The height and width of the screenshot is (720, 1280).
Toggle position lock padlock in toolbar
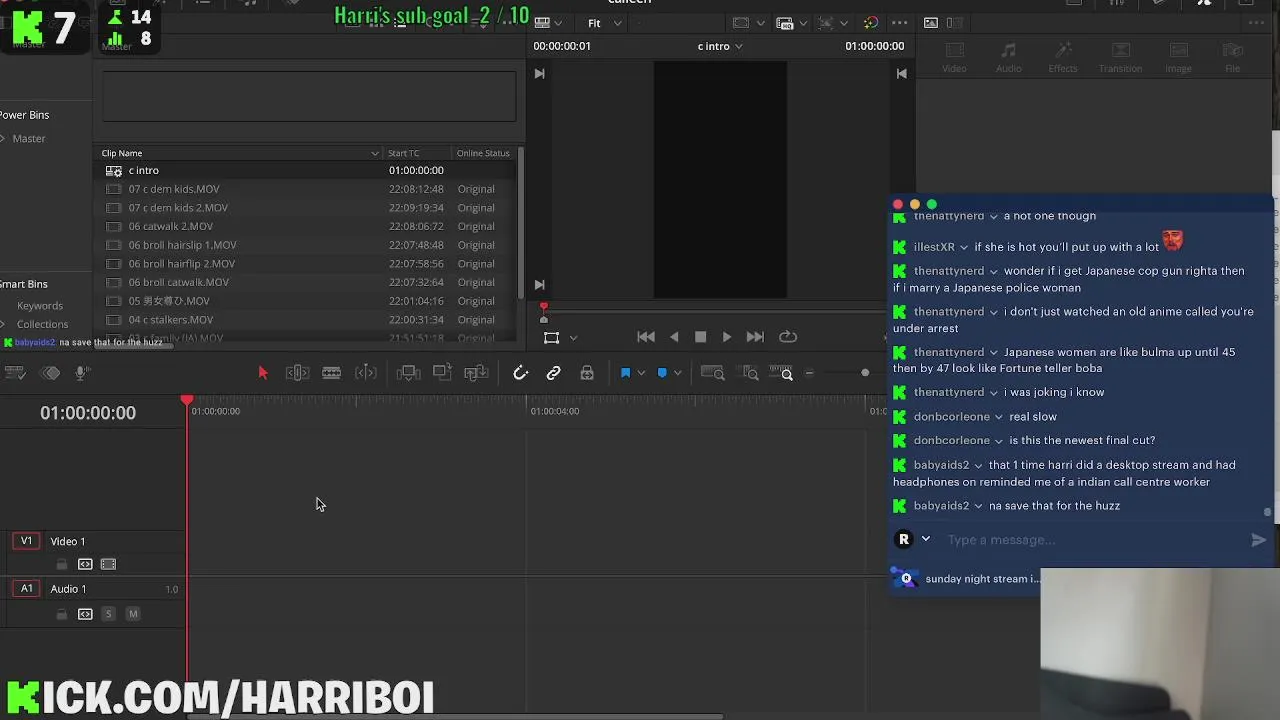587,373
